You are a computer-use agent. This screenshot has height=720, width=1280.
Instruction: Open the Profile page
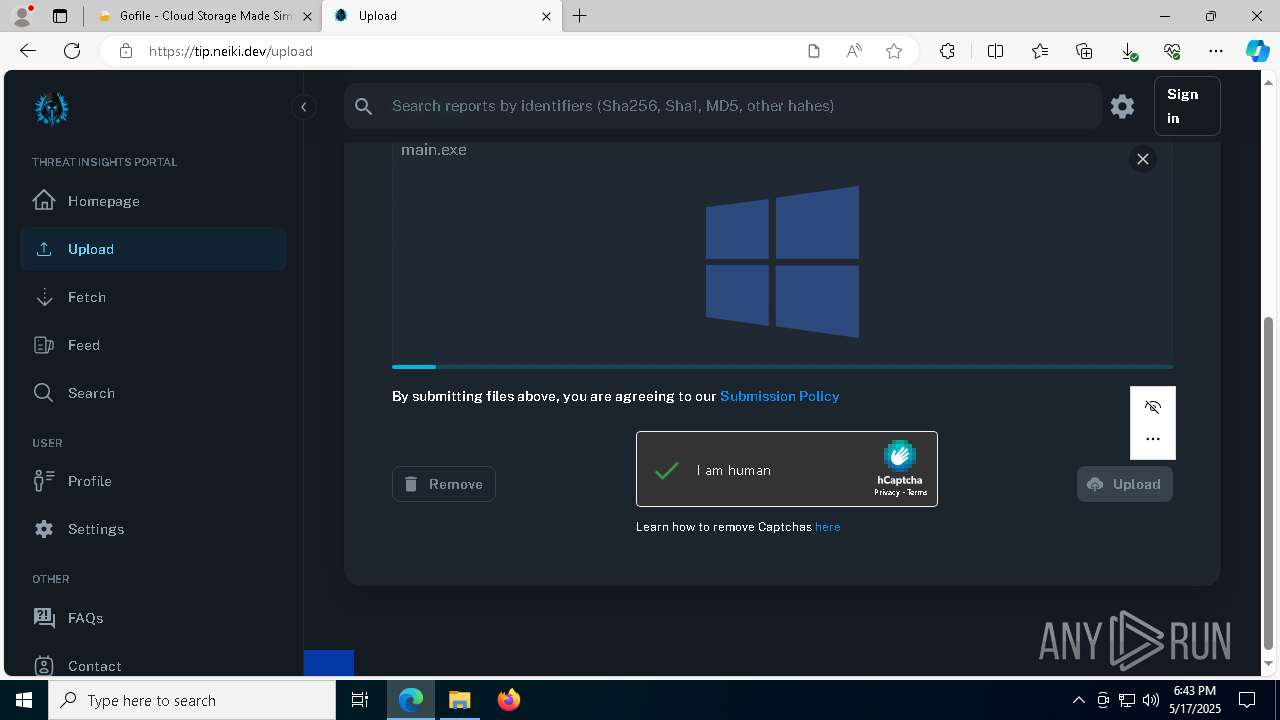pyautogui.click(x=153, y=481)
